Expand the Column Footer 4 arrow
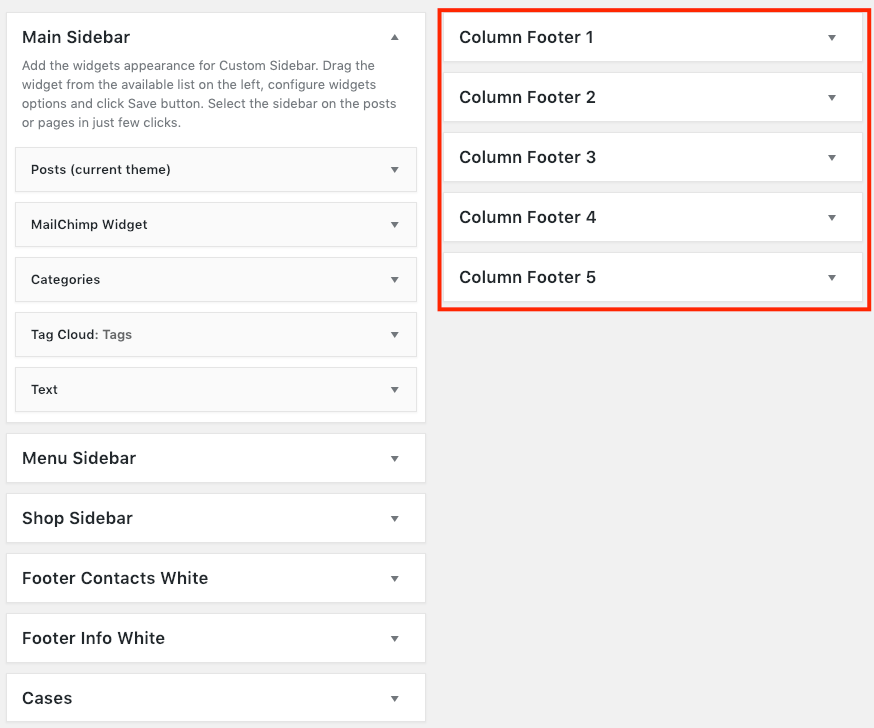The height and width of the screenshot is (728, 874). pos(832,217)
